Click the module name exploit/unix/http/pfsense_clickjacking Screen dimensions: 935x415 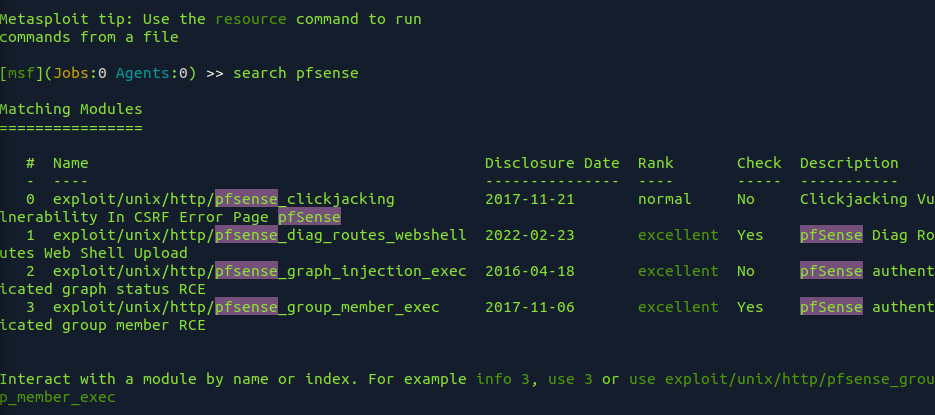point(224,199)
